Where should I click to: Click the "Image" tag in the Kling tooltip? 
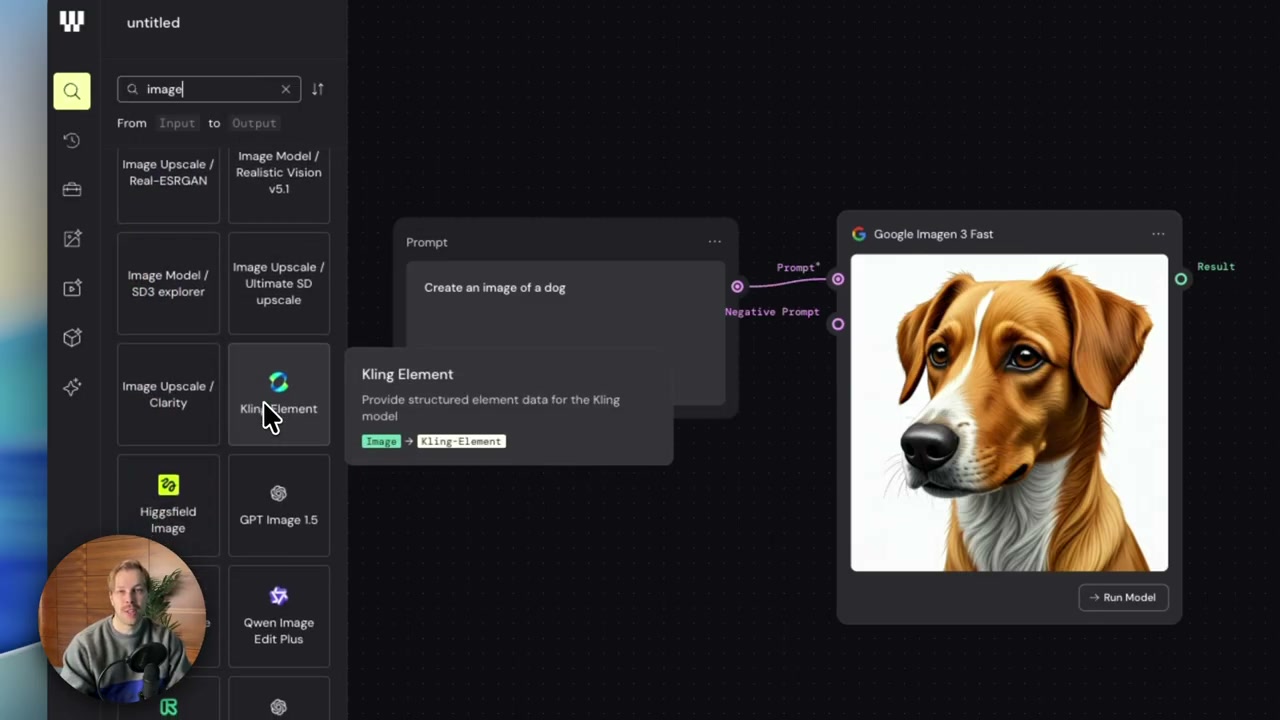tap(381, 441)
